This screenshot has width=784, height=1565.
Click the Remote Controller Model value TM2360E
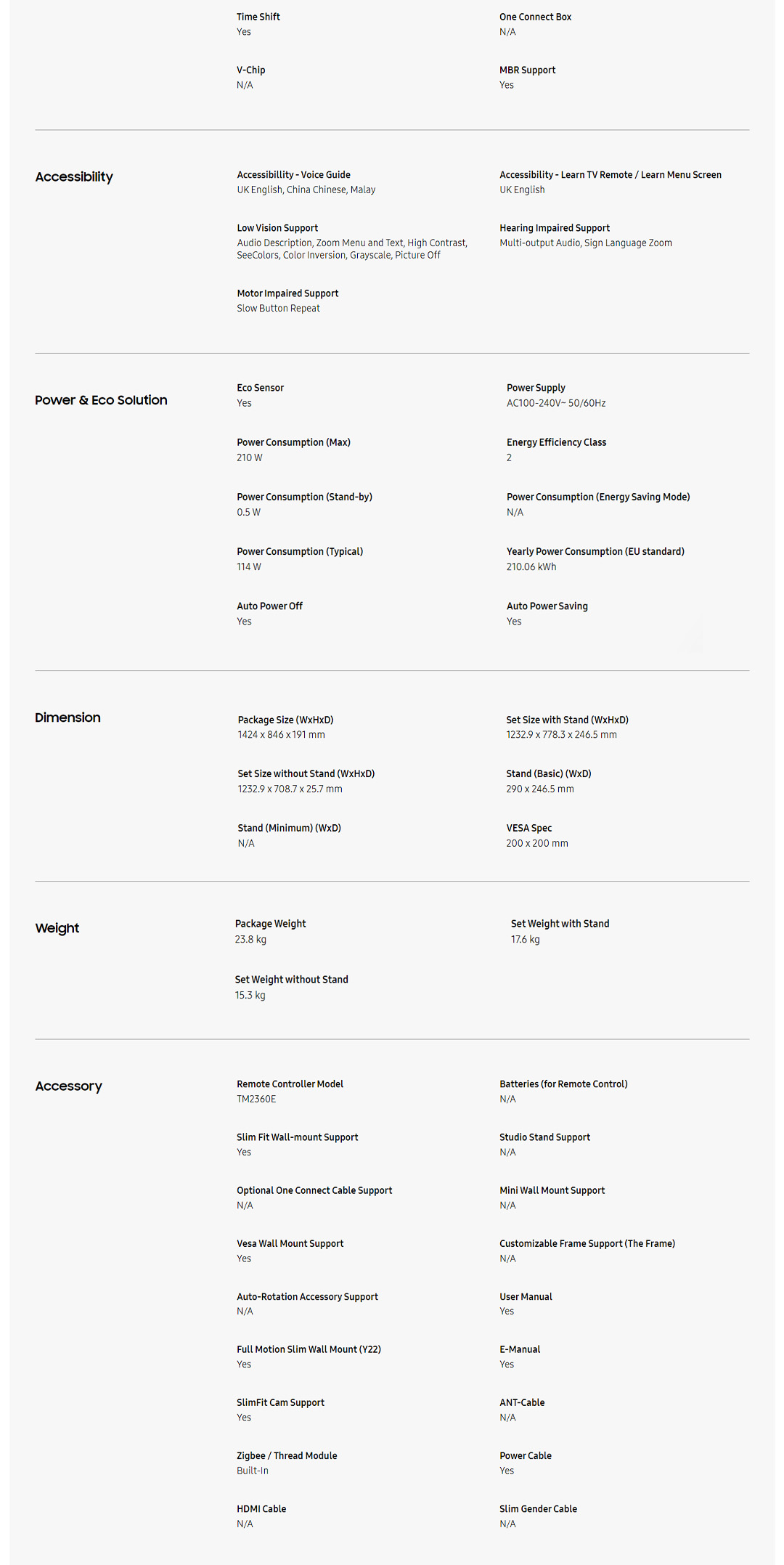point(256,1099)
